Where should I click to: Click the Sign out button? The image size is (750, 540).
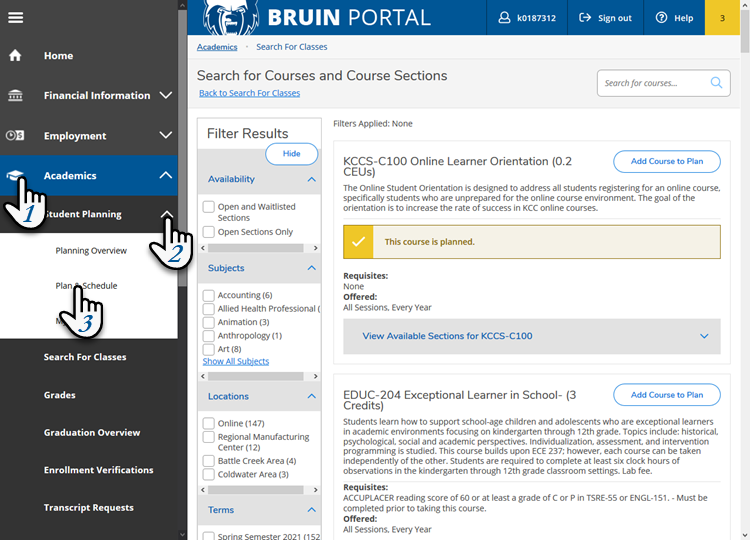click(x=606, y=18)
